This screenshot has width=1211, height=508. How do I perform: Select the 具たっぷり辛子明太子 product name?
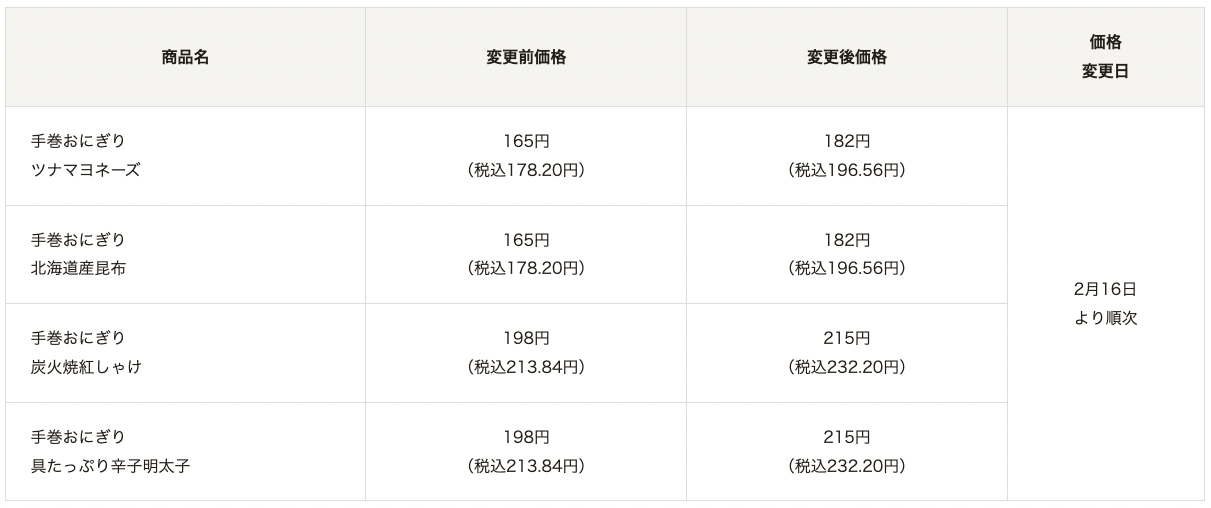coord(110,466)
